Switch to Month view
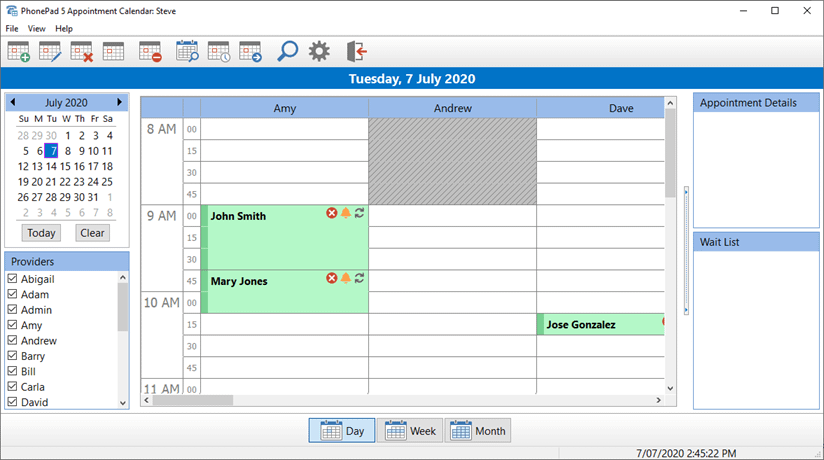The image size is (824, 460). [x=478, y=431]
